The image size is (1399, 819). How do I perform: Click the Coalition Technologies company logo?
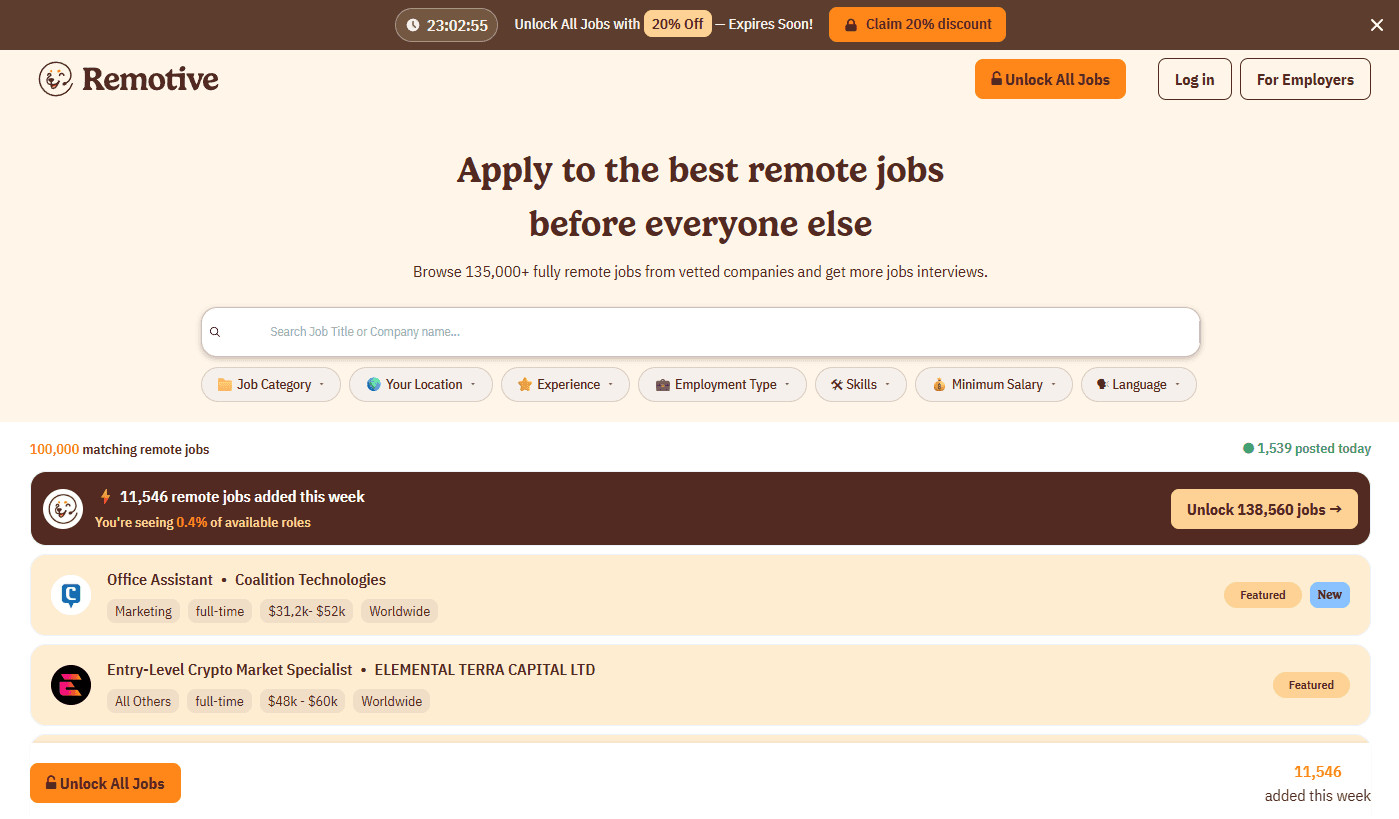pyautogui.click(x=71, y=595)
